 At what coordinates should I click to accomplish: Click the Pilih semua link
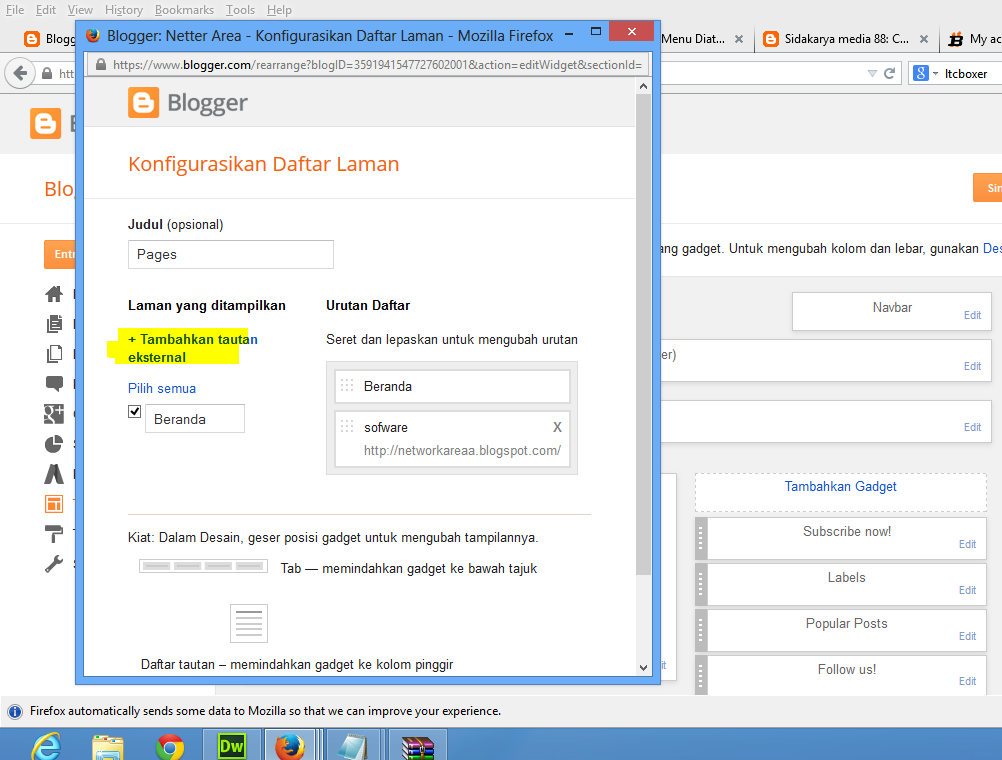click(x=162, y=388)
